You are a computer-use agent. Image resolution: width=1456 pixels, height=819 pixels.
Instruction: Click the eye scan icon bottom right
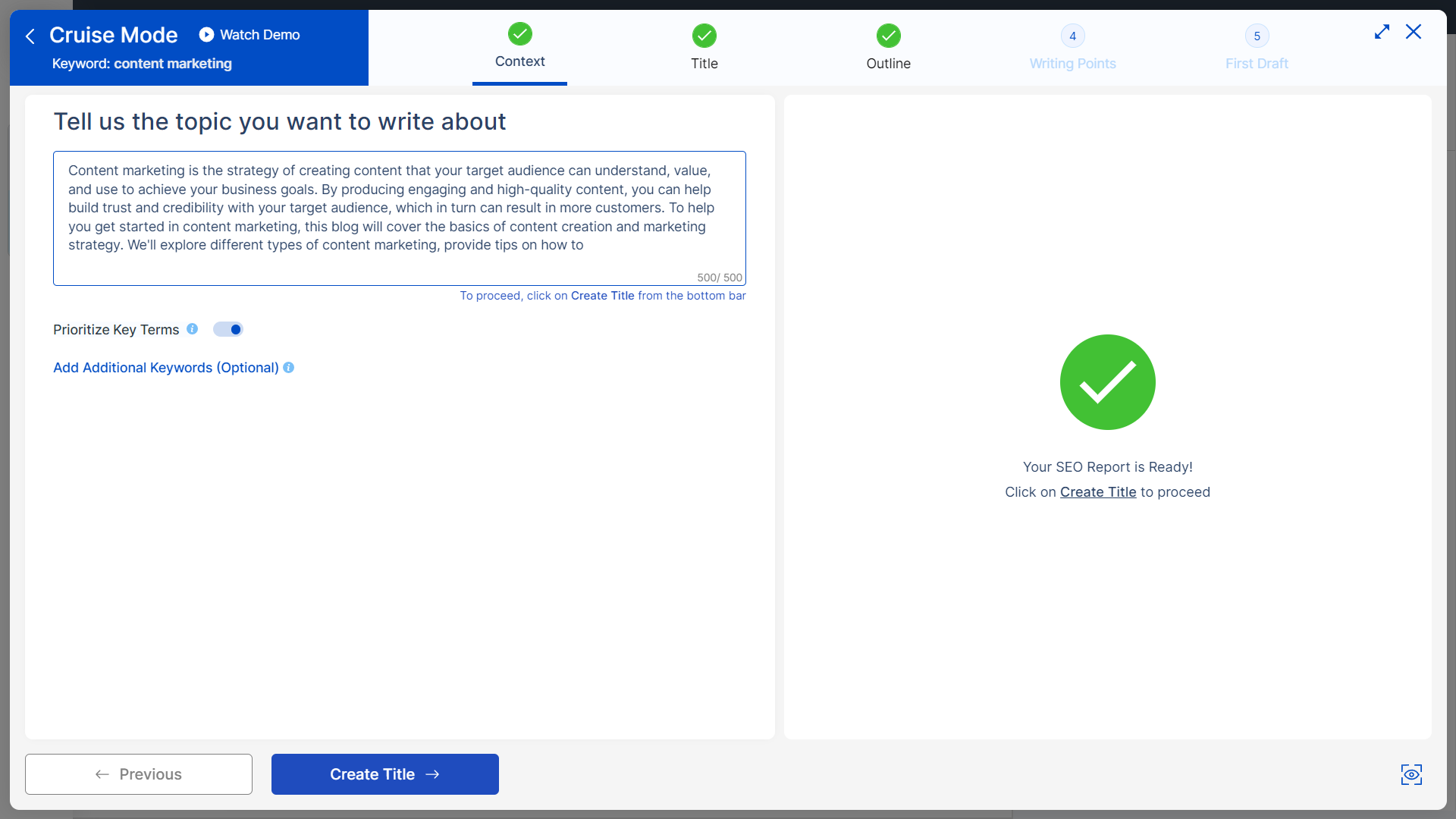click(1412, 775)
